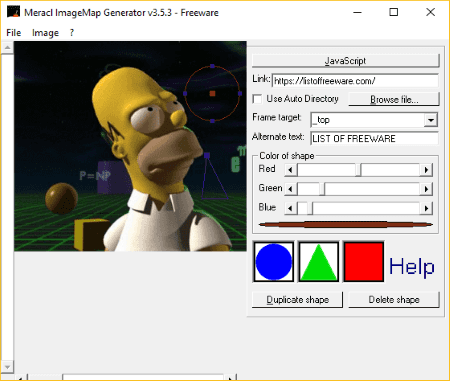Maximize the ImageMap Generator window

point(394,13)
